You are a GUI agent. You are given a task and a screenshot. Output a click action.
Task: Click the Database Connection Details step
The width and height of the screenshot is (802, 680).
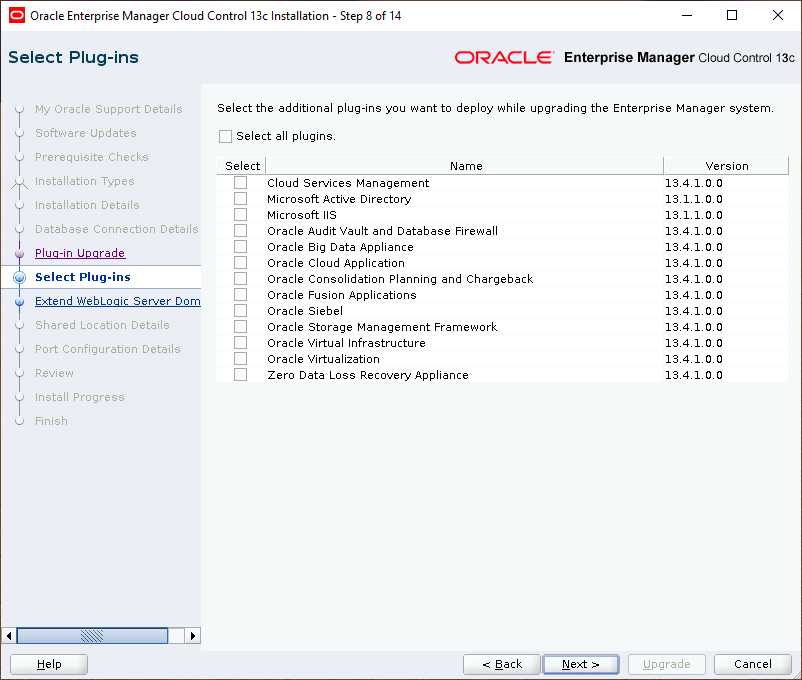tap(117, 229)
